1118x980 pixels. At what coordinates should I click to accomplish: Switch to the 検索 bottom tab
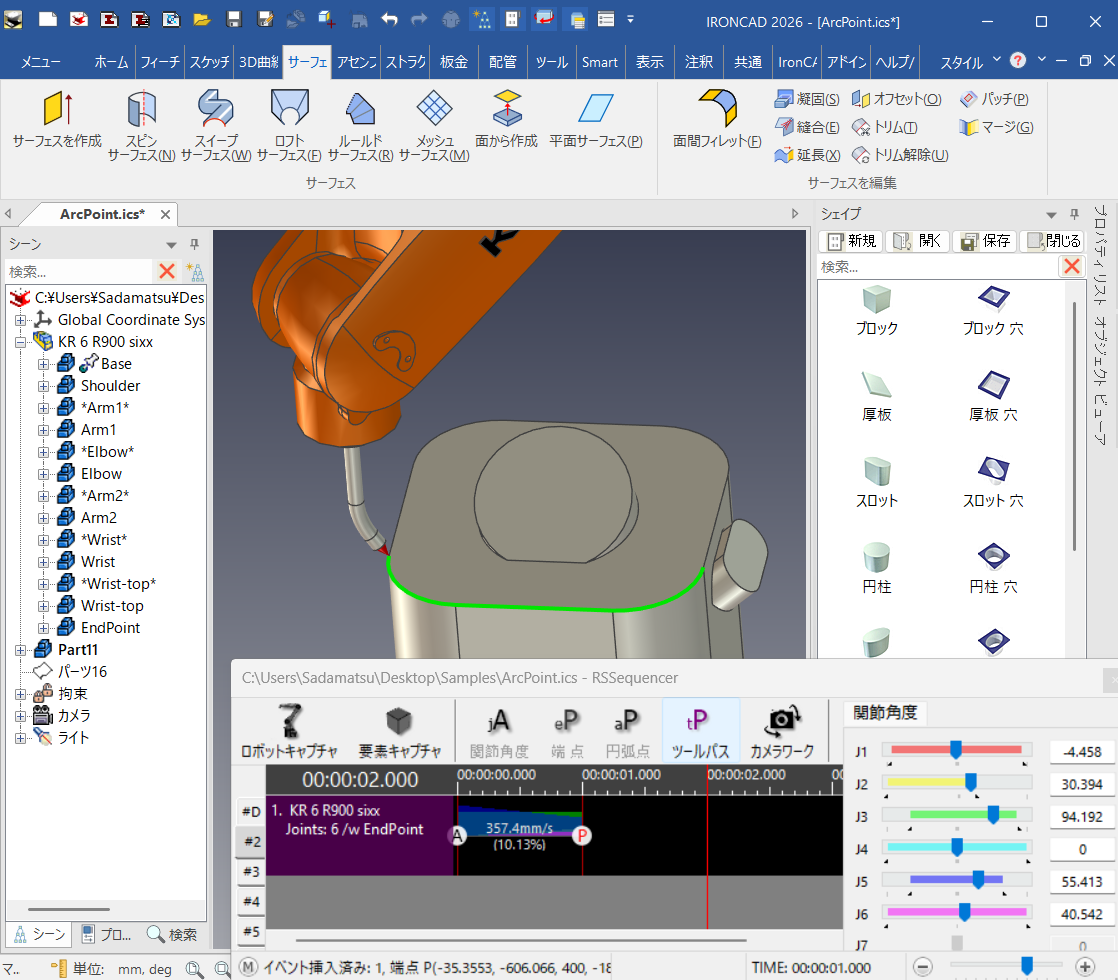coord(173,934)
